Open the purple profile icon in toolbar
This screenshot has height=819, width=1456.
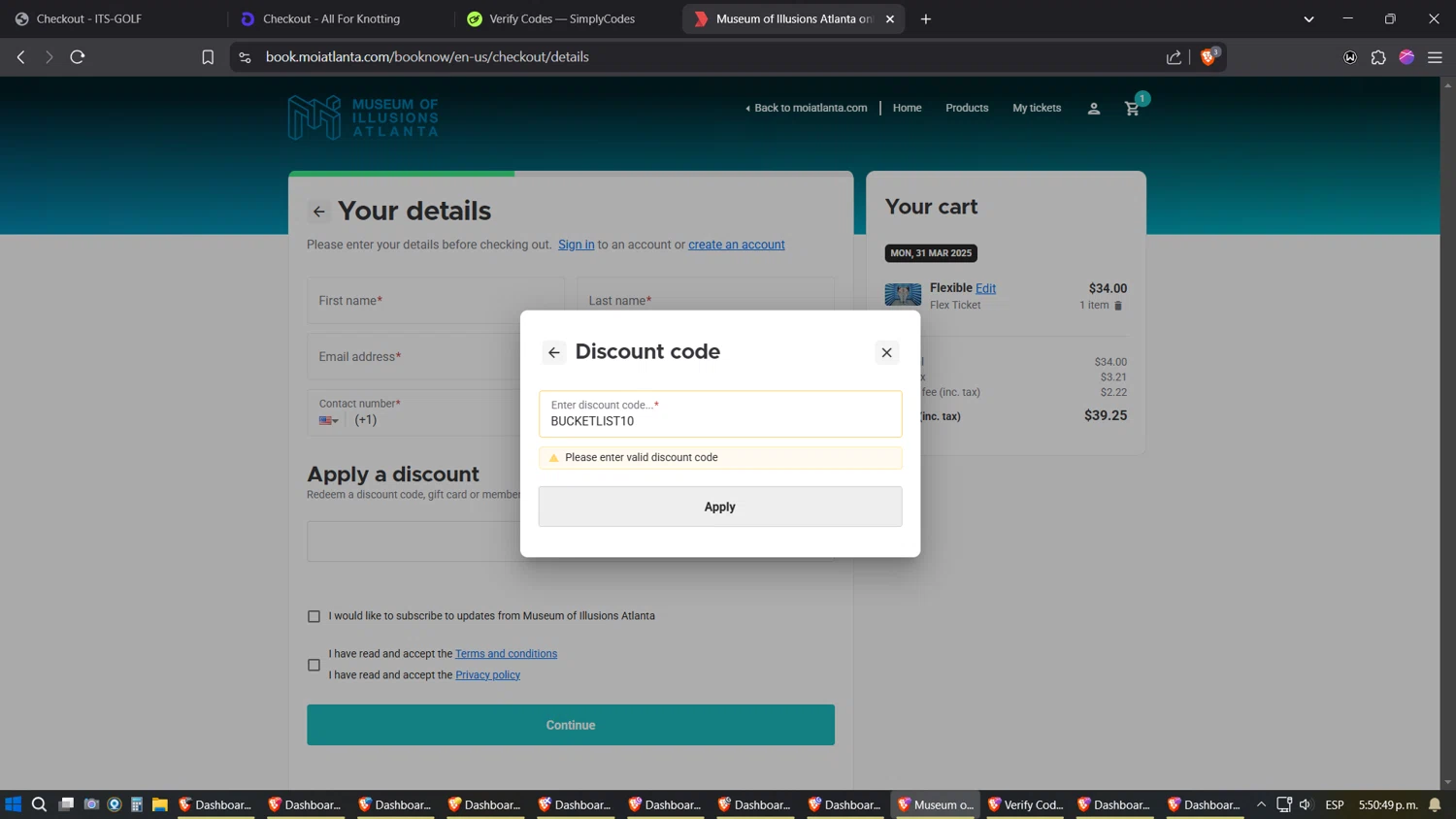[x=1406, y=57]
